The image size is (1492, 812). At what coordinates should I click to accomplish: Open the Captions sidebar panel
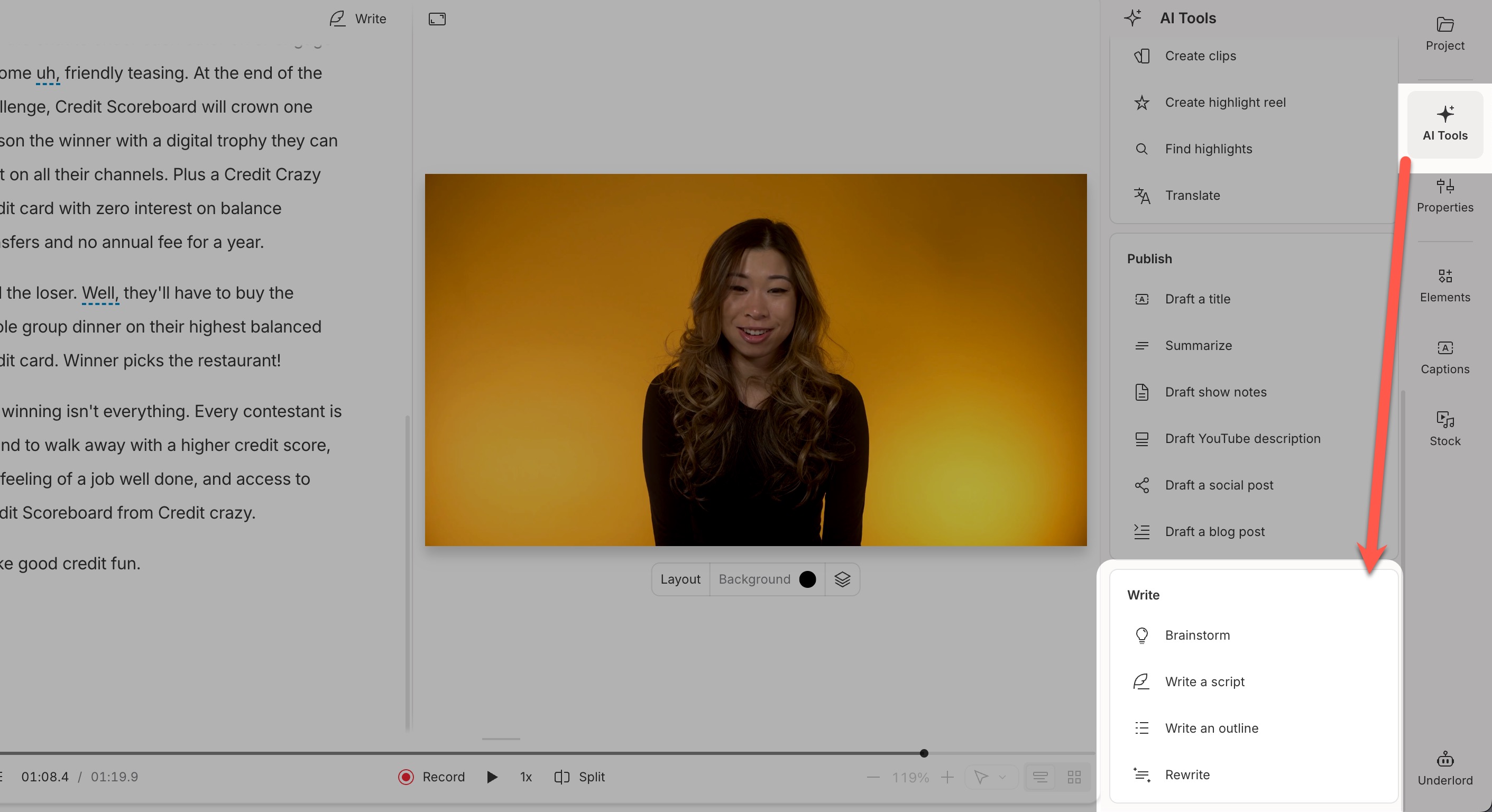tap(1444, 357)
